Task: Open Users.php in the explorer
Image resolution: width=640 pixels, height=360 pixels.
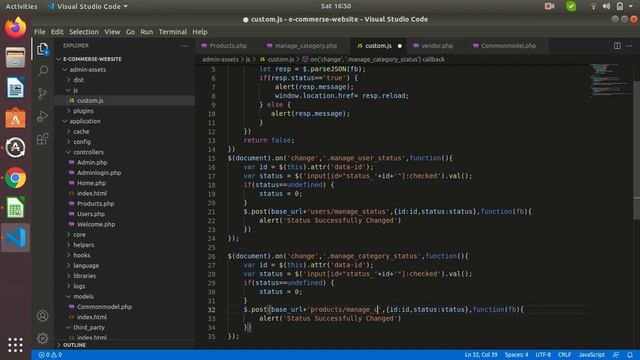Action: point(91,214)
